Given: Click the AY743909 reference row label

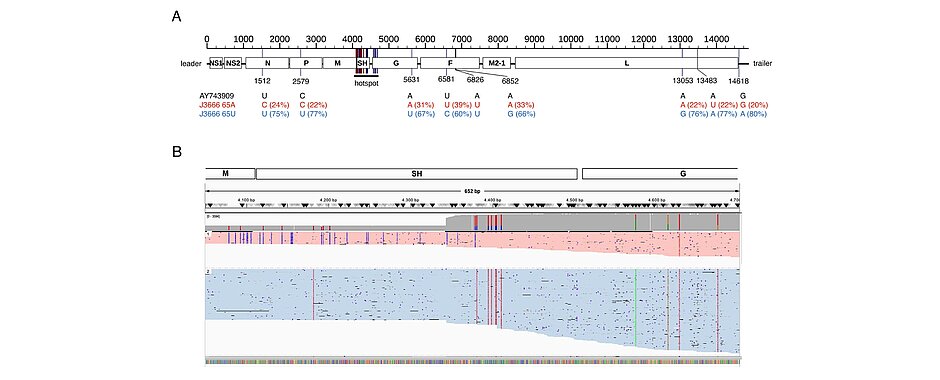Looking at the screenshot, I should (x=216, y=96).
